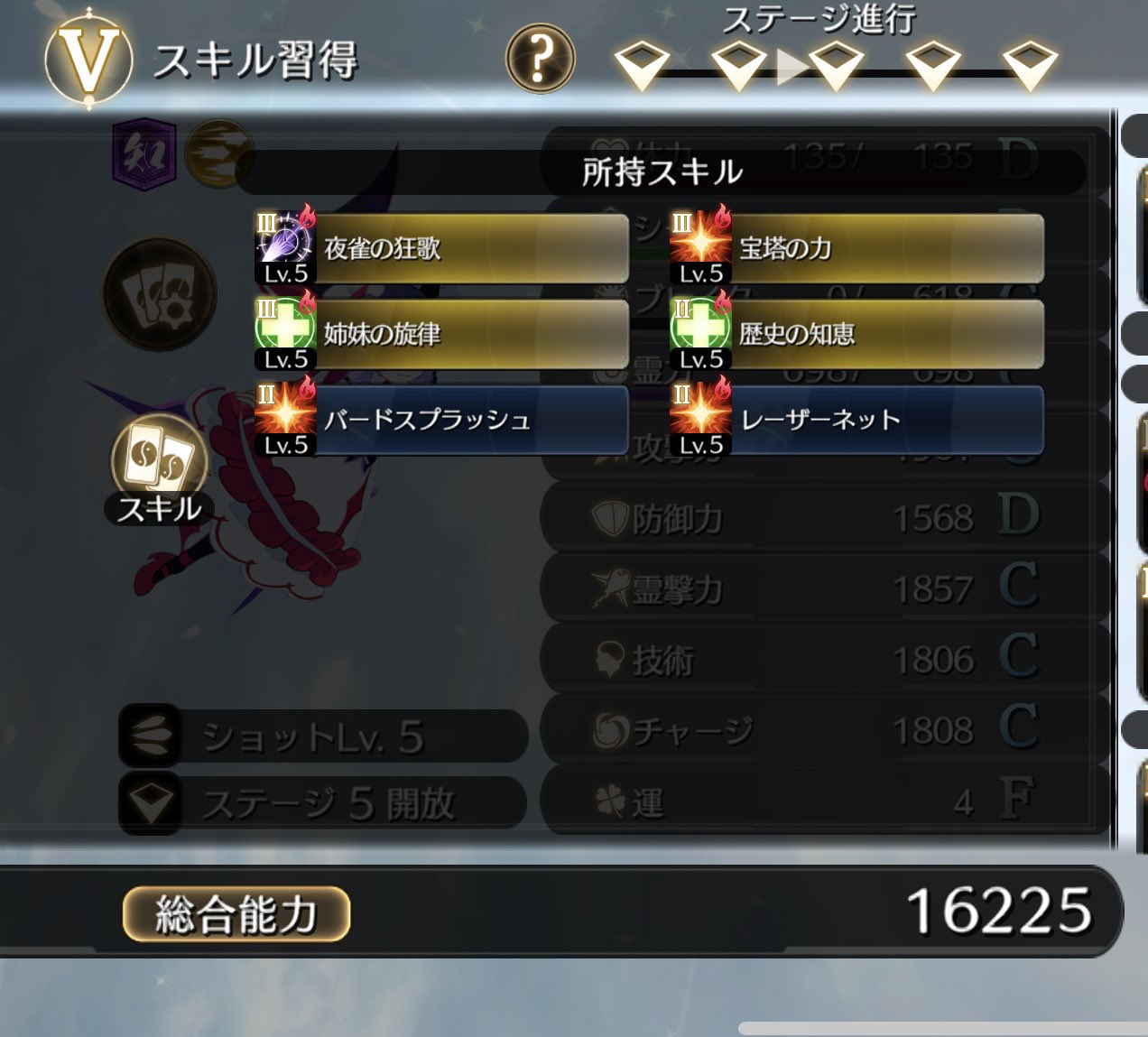
Task: Select the レーザーネット skill entry
Action: point(857,420)
